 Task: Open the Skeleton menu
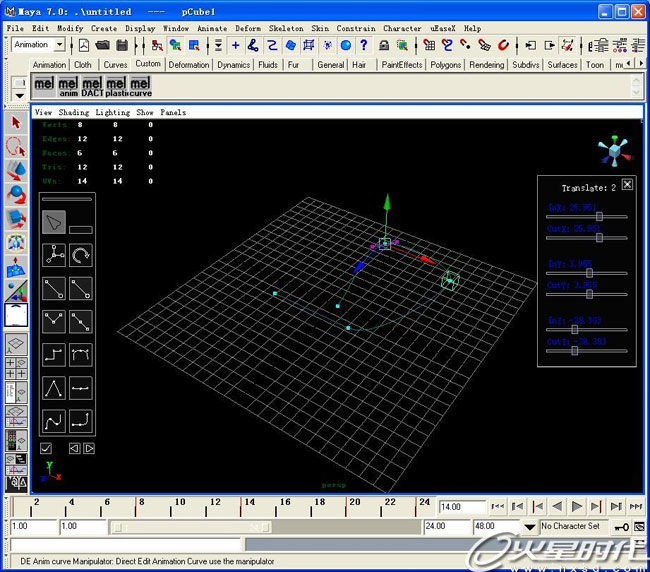point(286,28)
